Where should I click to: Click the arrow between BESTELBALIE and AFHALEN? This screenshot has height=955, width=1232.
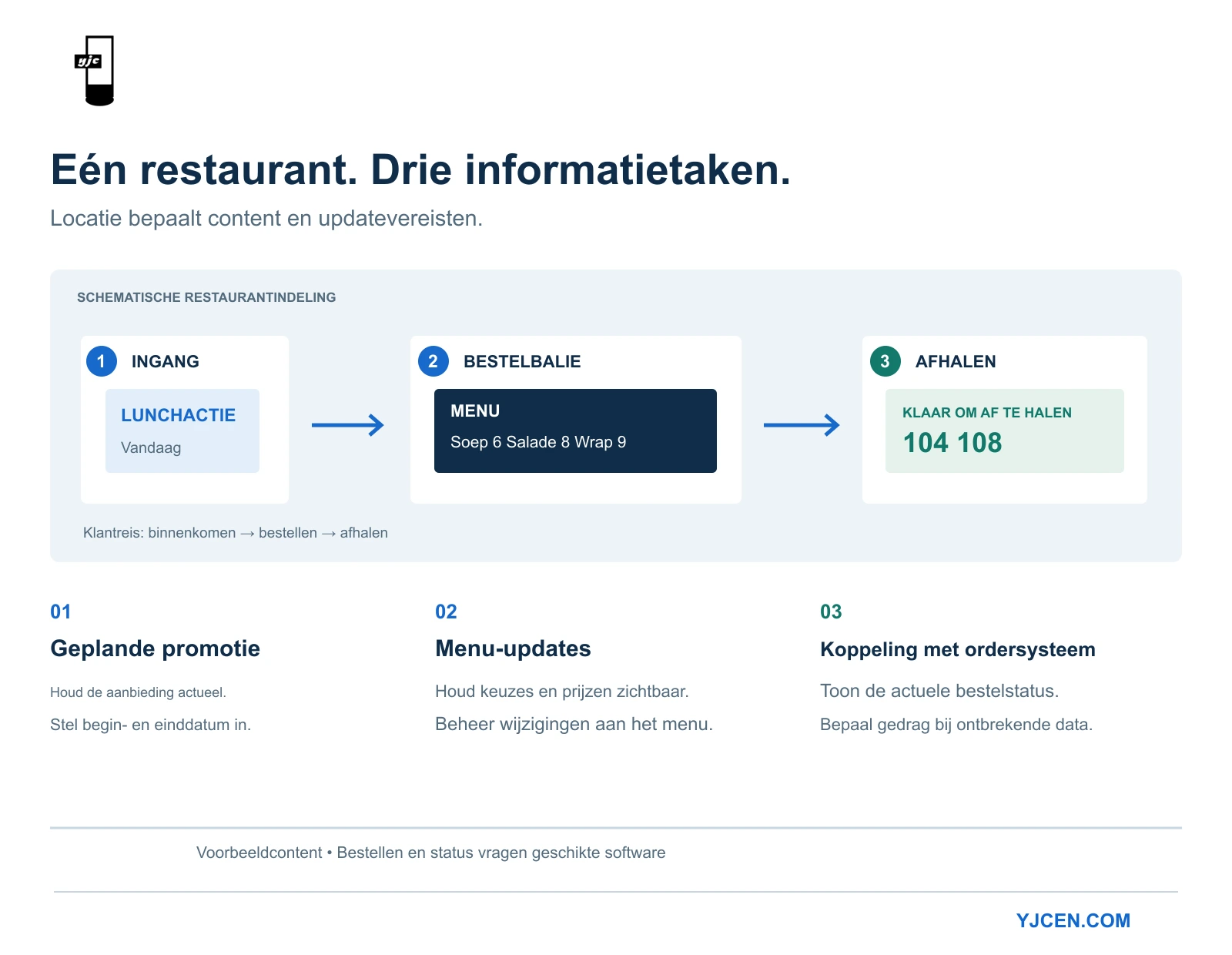[x=802, y=425]
